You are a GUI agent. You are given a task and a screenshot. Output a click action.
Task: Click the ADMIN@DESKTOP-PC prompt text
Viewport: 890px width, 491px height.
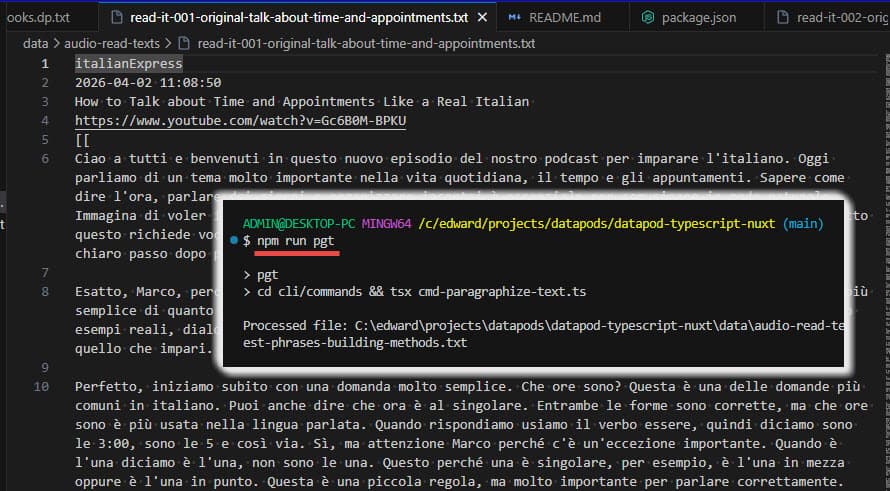(299, 224)
